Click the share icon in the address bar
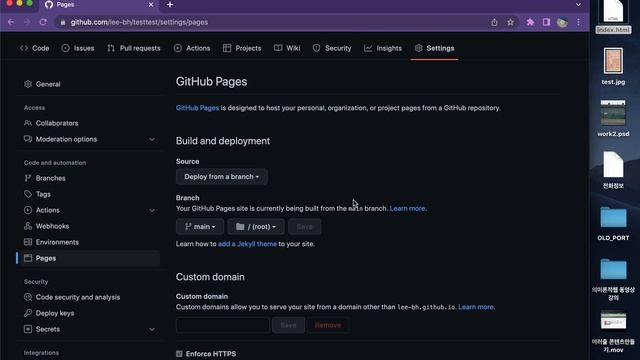 tap(494, 22)
